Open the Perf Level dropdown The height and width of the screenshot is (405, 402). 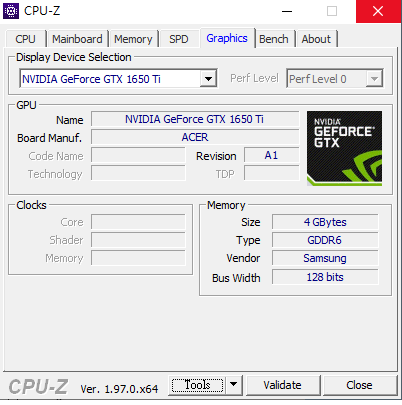335,79
